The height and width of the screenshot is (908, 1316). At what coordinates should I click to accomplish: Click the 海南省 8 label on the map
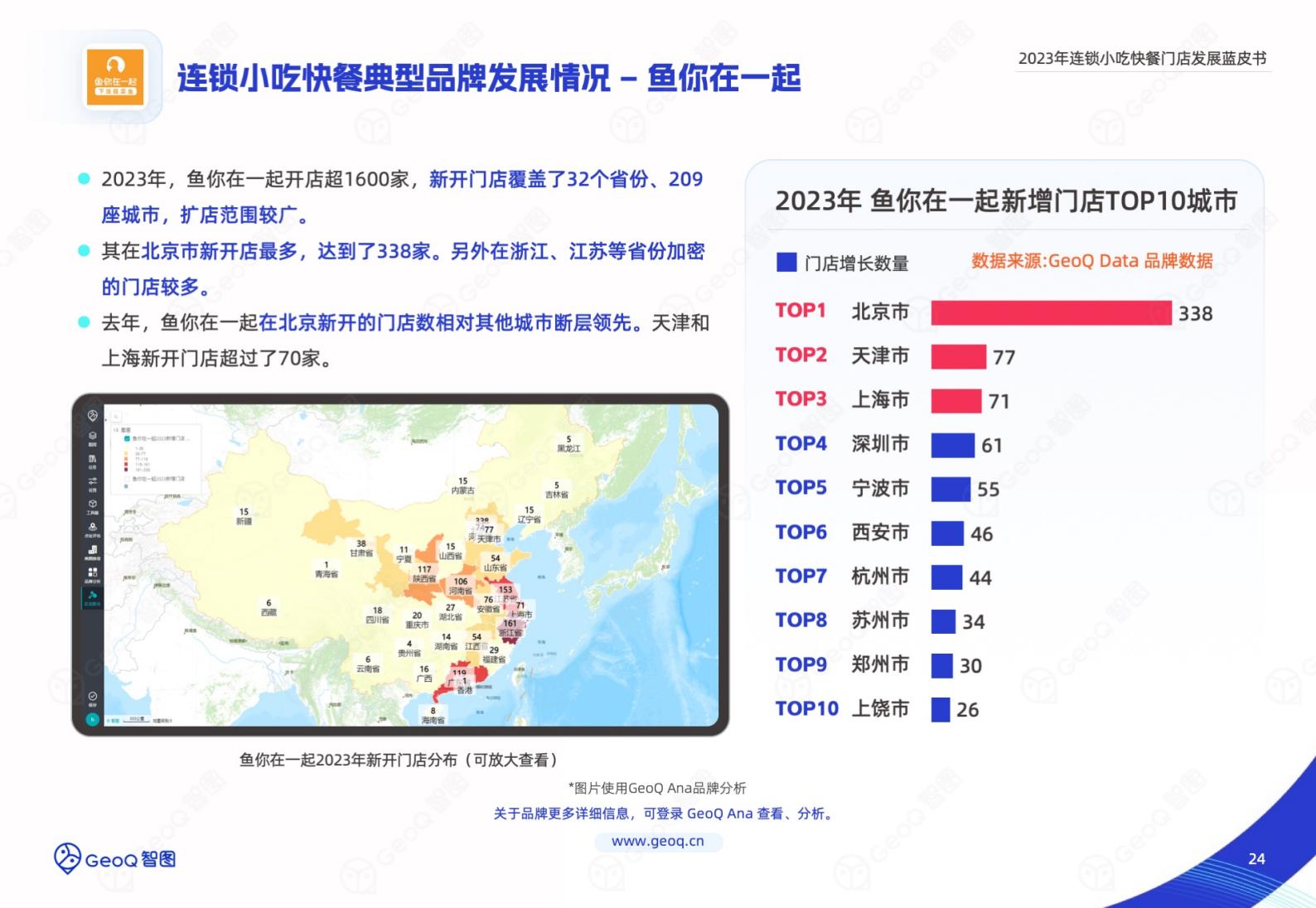point(433,716)
